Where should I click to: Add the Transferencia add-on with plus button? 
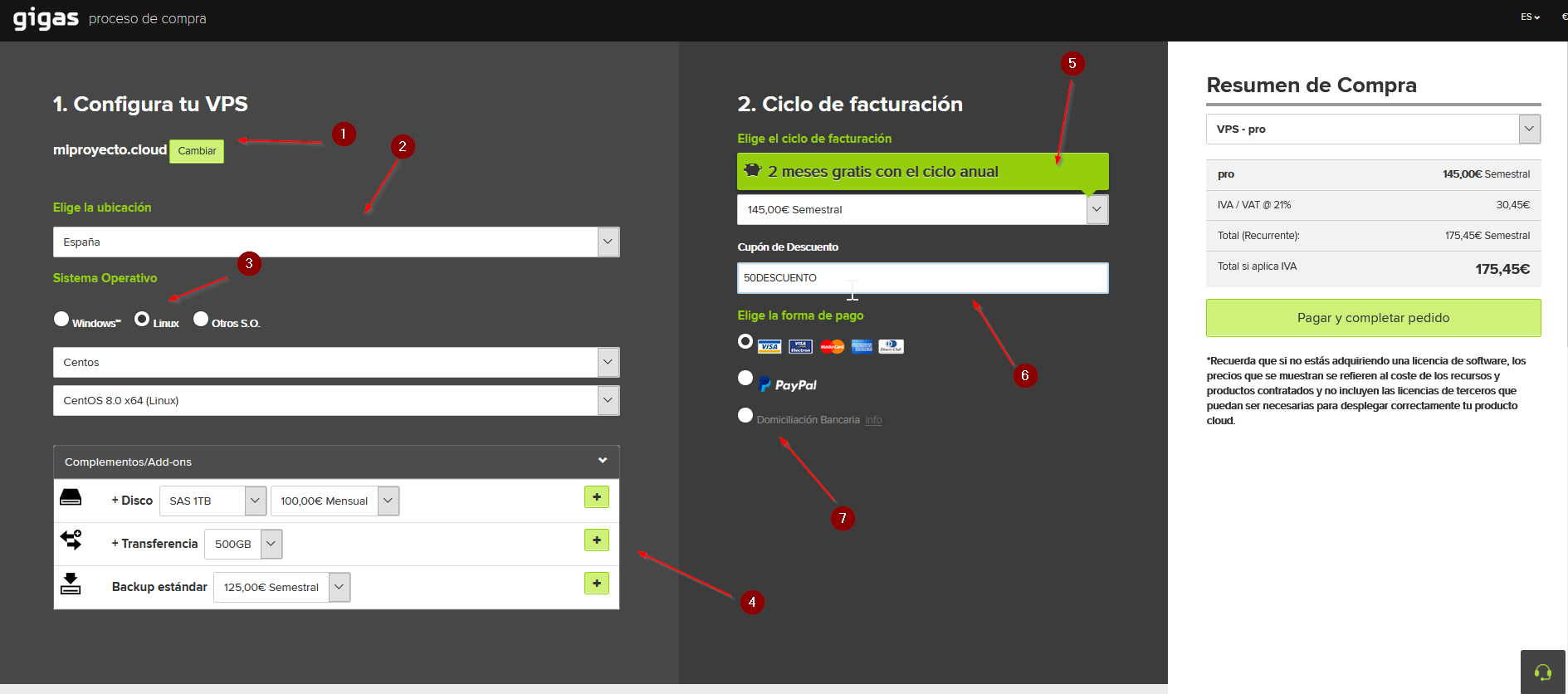pyautogui.click(x=597, y=540)
